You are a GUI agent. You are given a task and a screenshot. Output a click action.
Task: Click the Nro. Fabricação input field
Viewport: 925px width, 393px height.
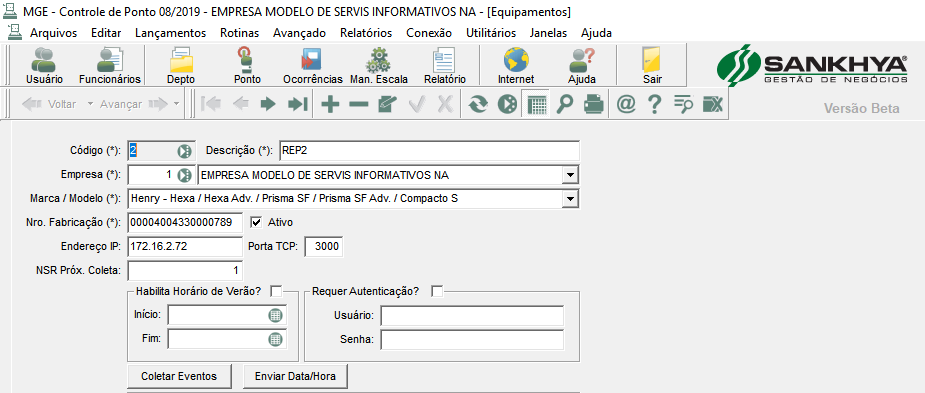(185, 222)
